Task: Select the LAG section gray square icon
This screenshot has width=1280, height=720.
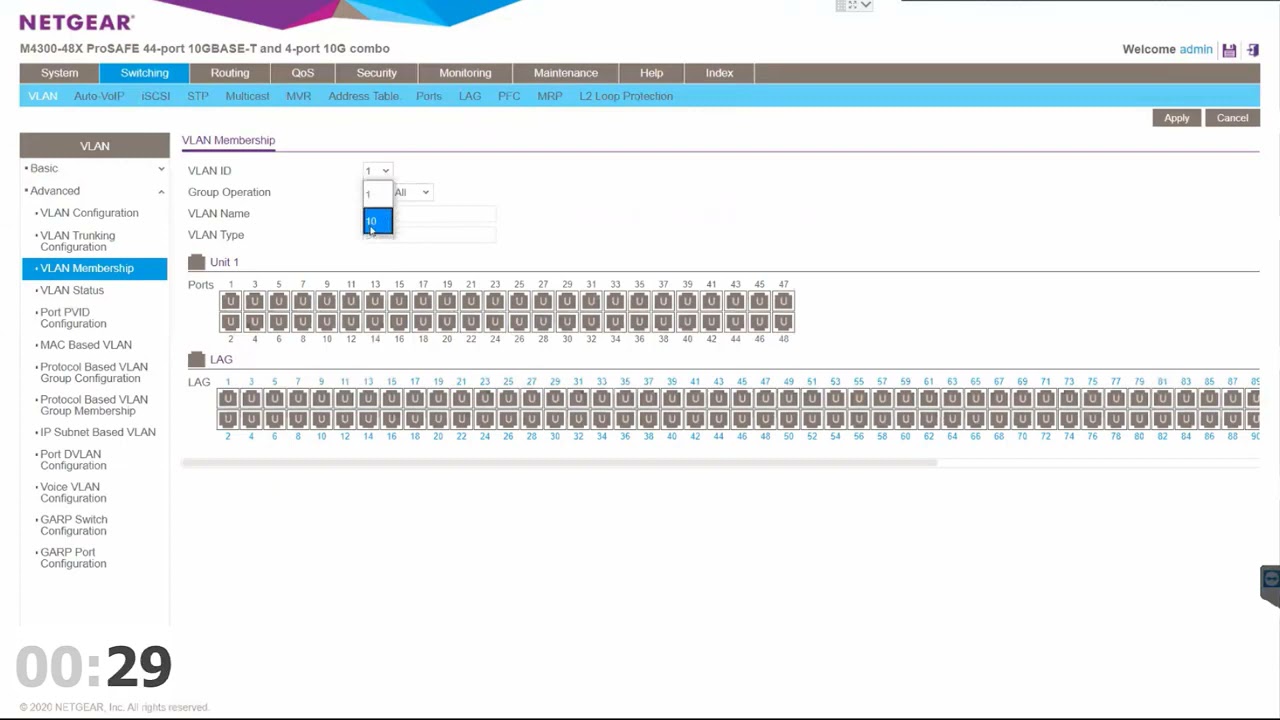Action: click(196, 359)
